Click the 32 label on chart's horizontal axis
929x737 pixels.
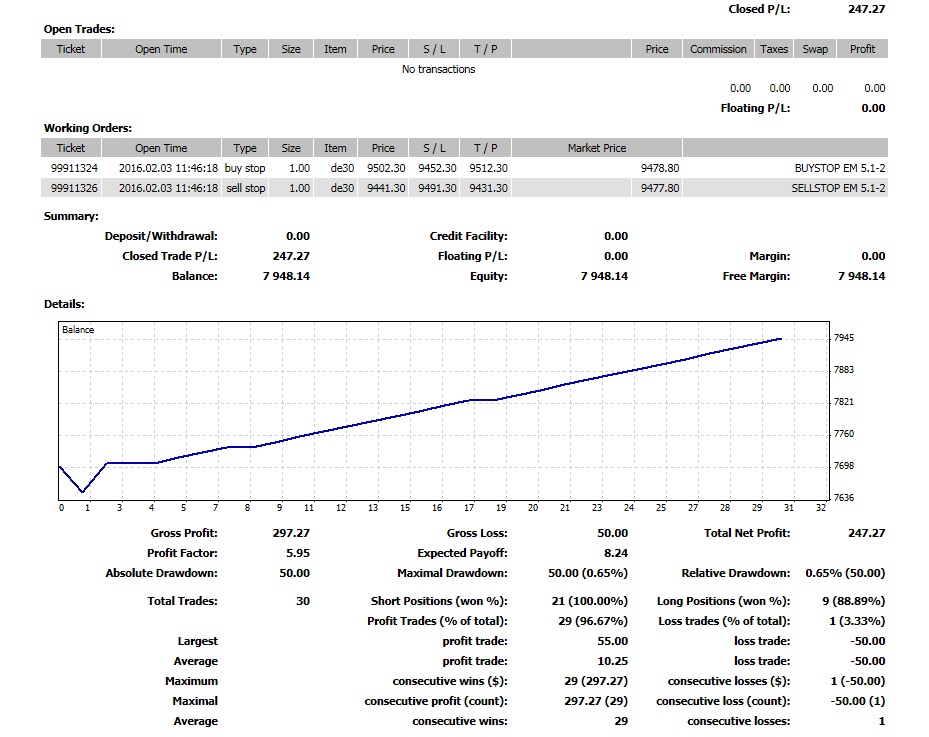click(821, 508)
